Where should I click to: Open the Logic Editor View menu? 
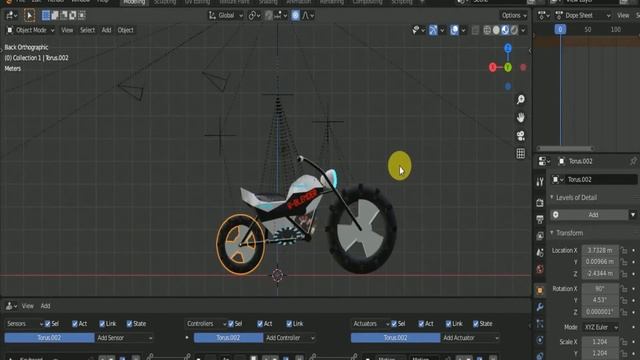[28, 306]
